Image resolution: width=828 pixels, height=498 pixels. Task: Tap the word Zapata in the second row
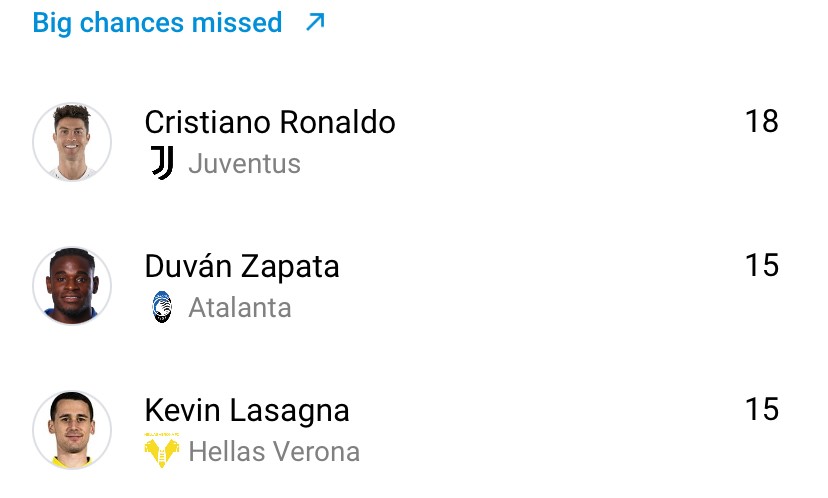point(290,266)
